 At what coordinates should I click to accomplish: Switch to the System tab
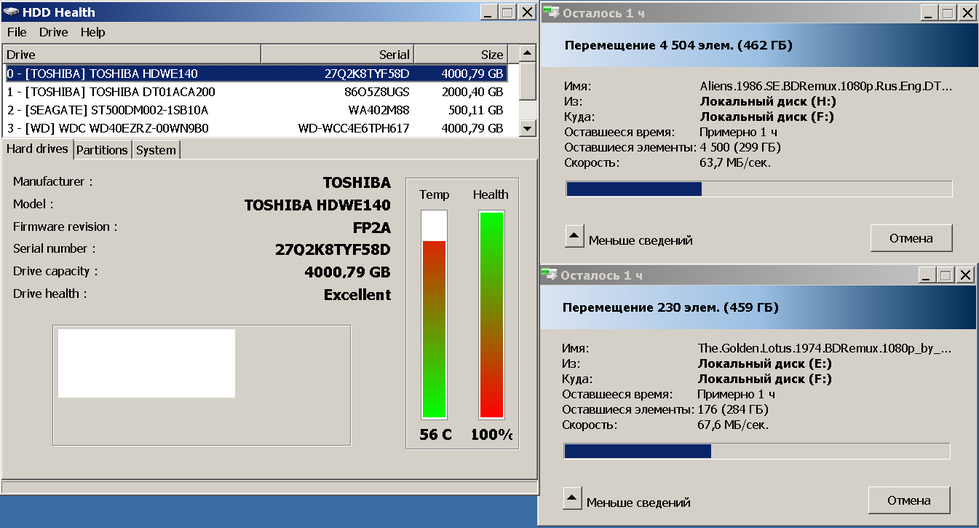click(156, 150)
